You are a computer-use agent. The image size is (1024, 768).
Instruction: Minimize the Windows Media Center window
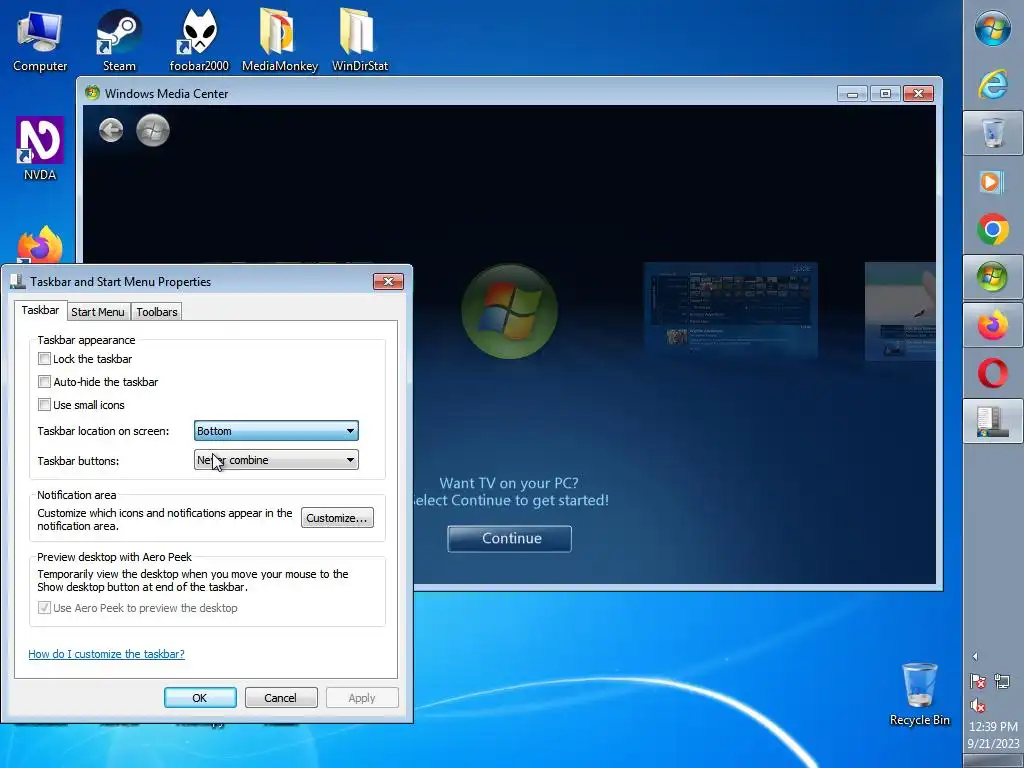click(x=852, y=93)
